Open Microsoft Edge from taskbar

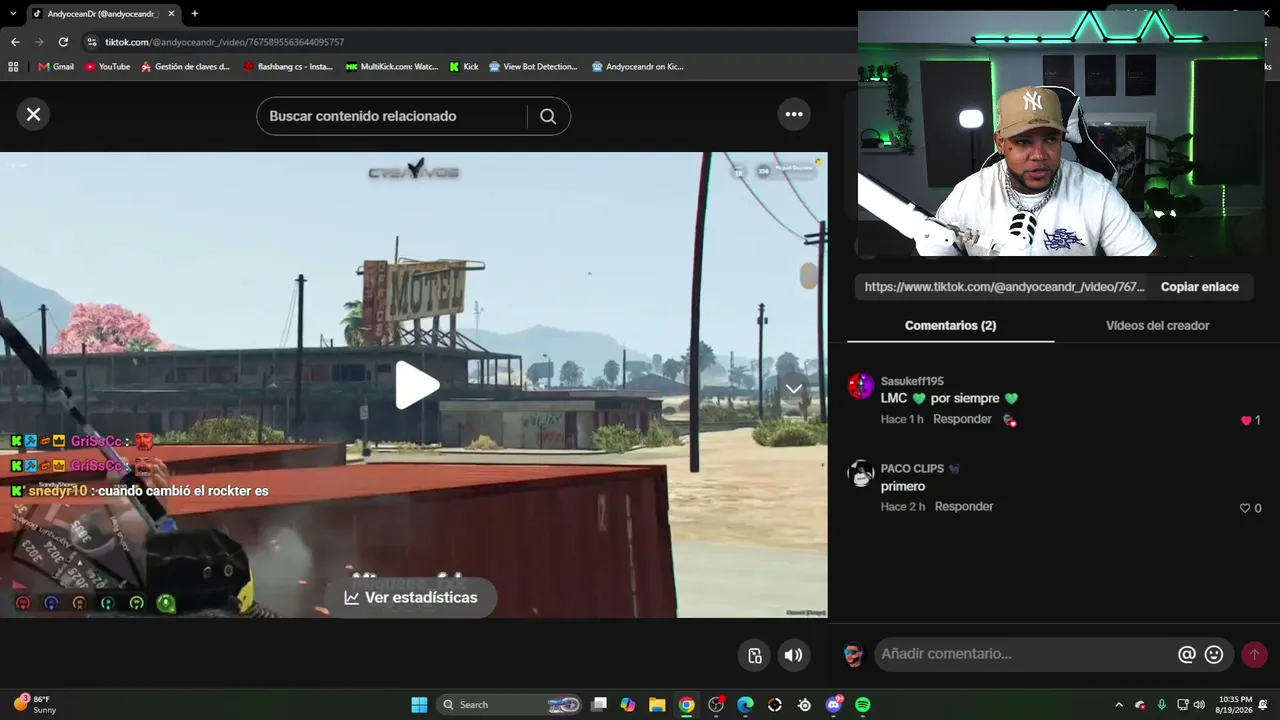[745, 705]
